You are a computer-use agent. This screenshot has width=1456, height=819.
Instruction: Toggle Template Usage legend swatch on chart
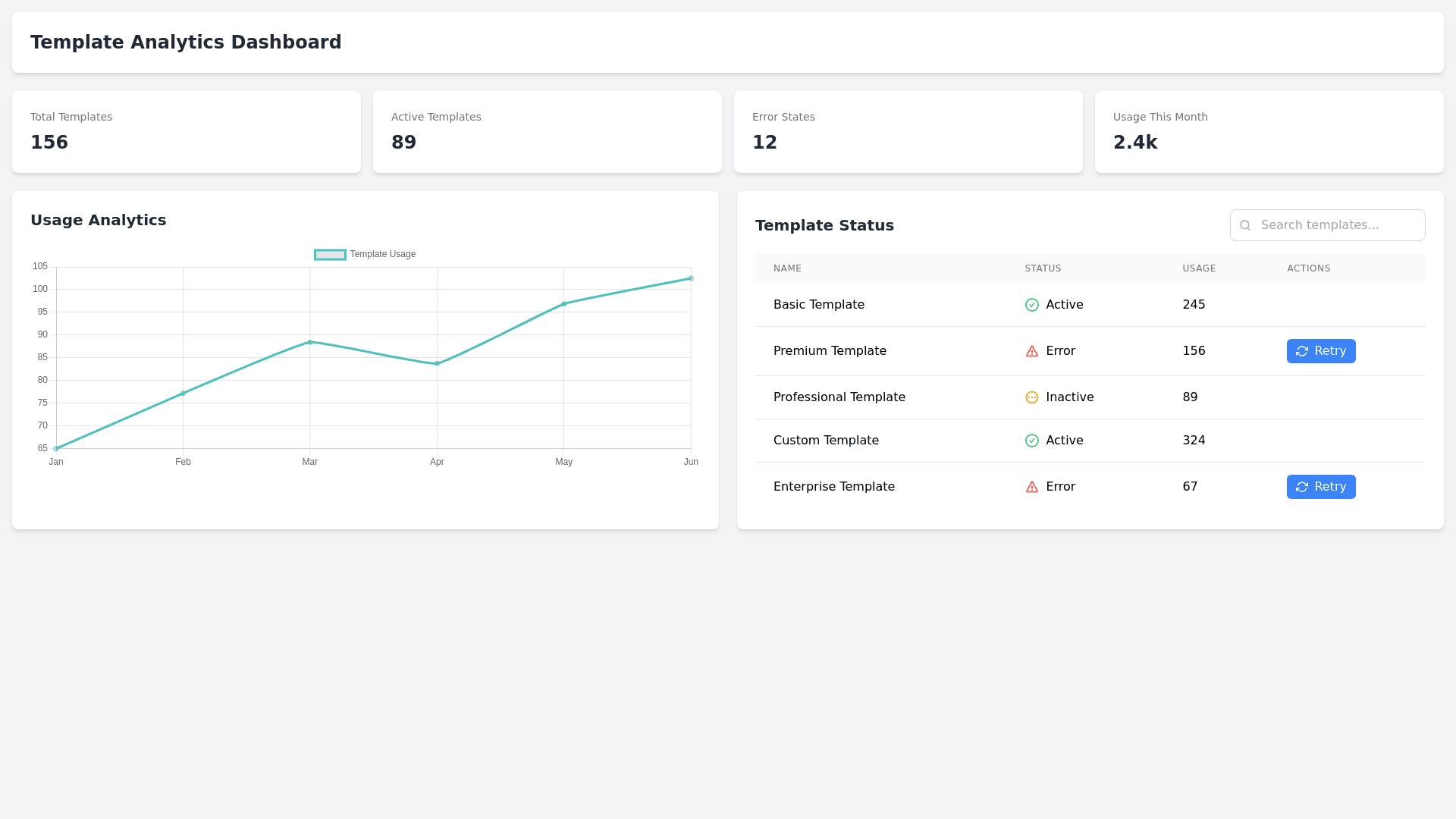330,255
